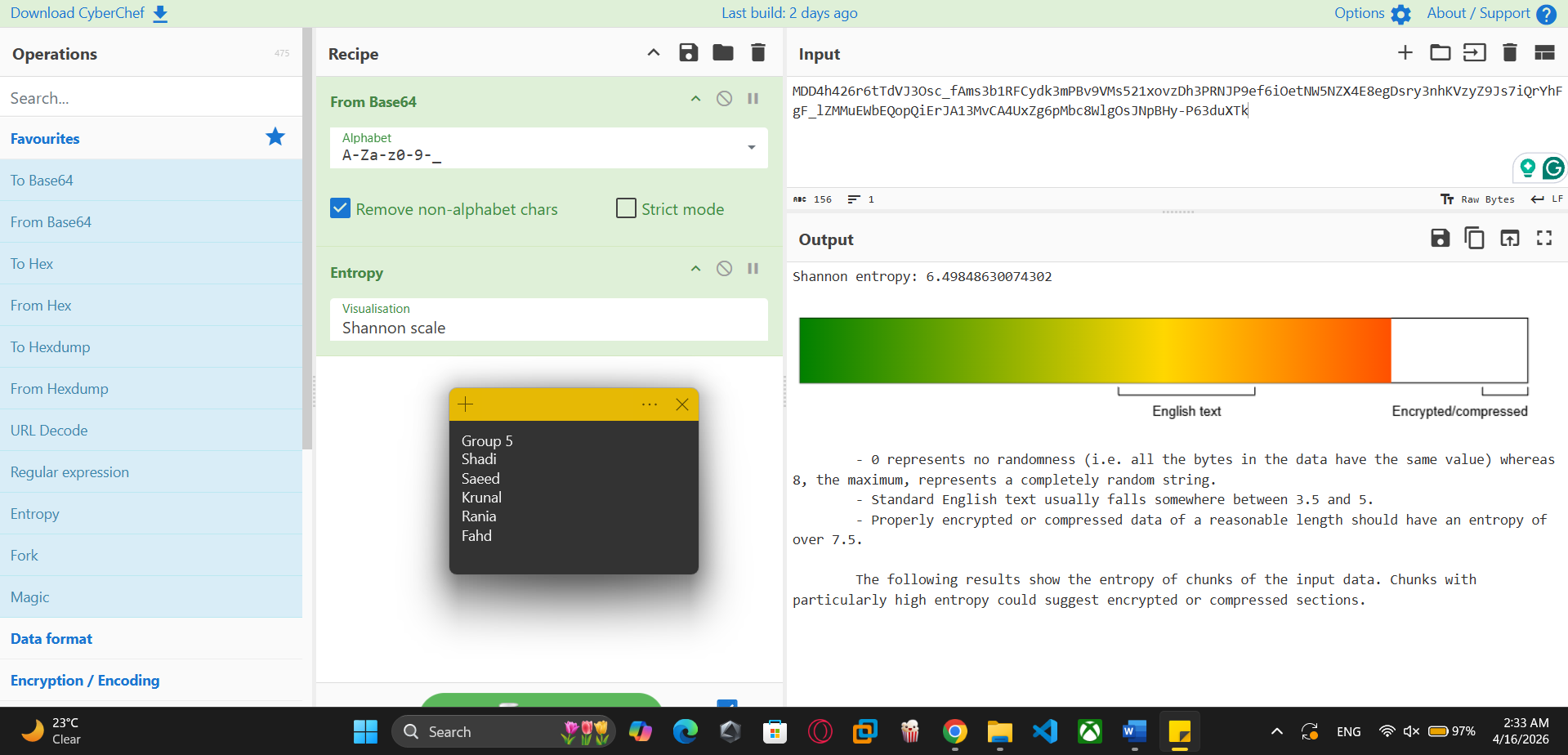Open Google Chrome from taskbar

click(x=954, y=731)
